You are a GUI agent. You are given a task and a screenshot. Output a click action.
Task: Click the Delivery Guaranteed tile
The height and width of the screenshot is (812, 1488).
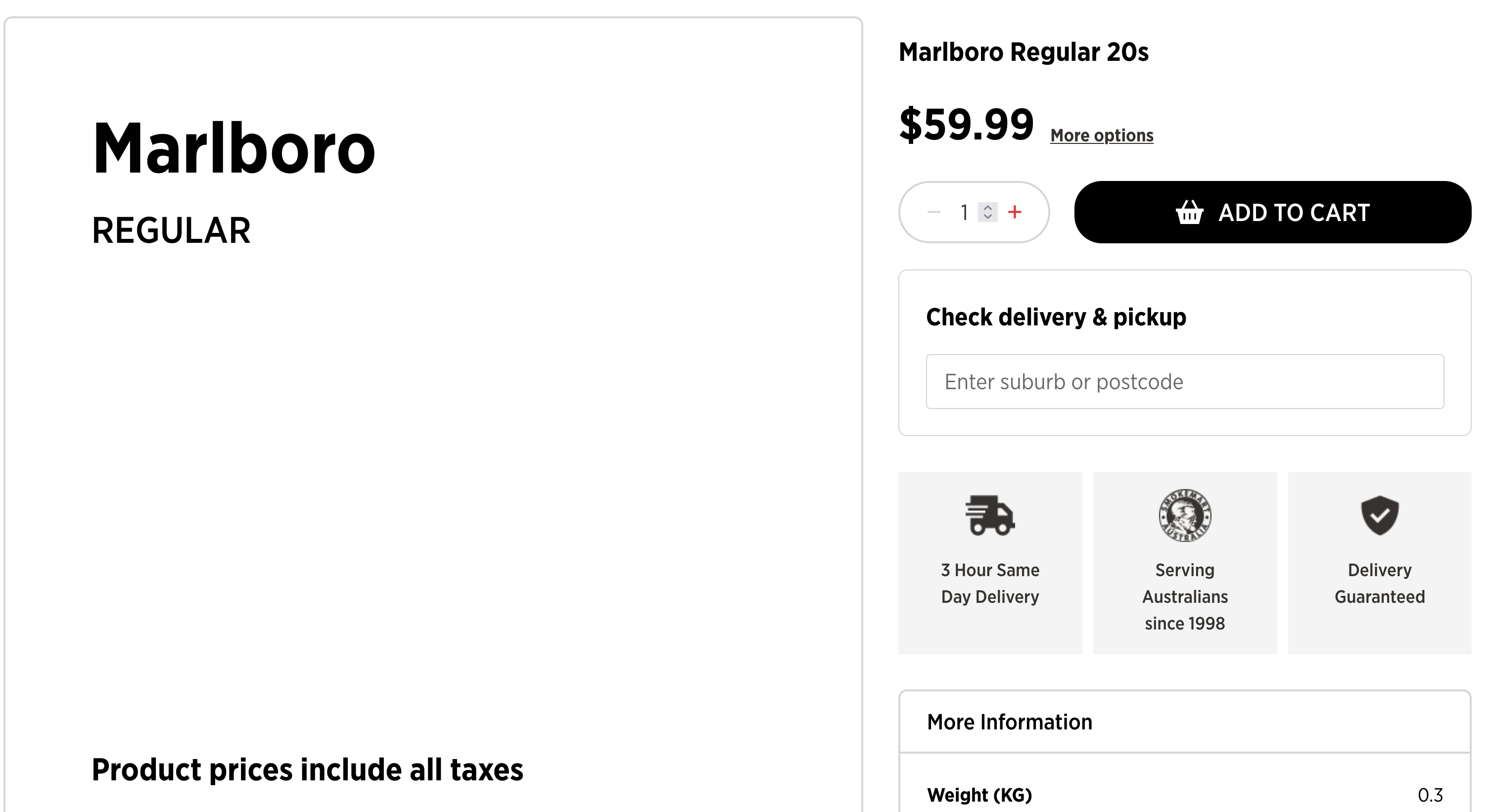pos(1379,563)
